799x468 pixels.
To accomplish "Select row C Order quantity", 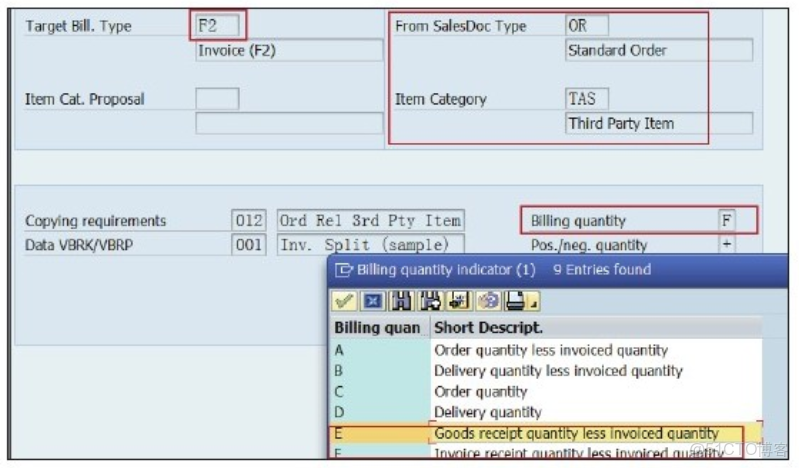I will [546, 392].
